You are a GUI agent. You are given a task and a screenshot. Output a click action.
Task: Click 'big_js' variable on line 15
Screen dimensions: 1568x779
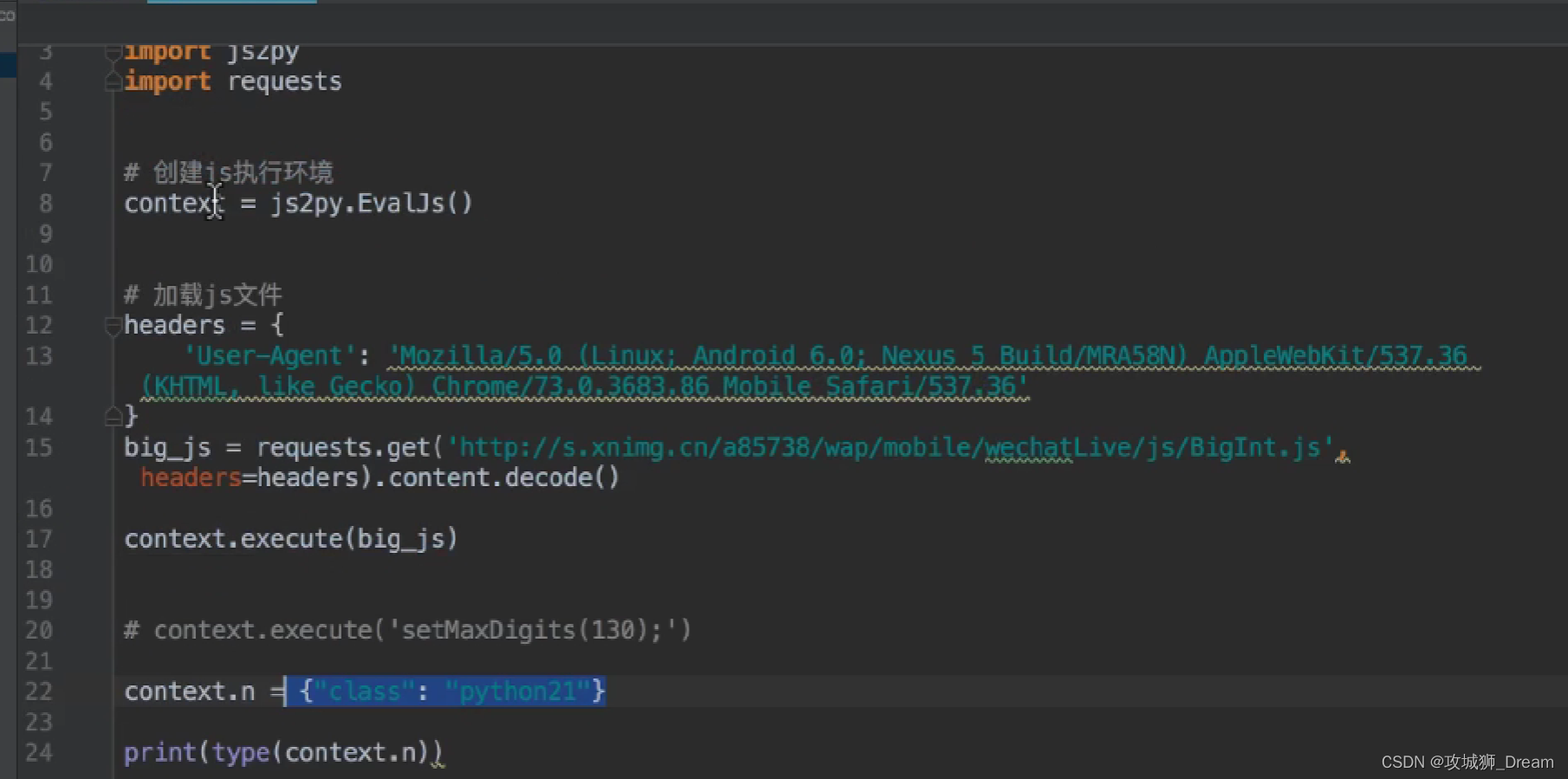[x=167, y=448]
